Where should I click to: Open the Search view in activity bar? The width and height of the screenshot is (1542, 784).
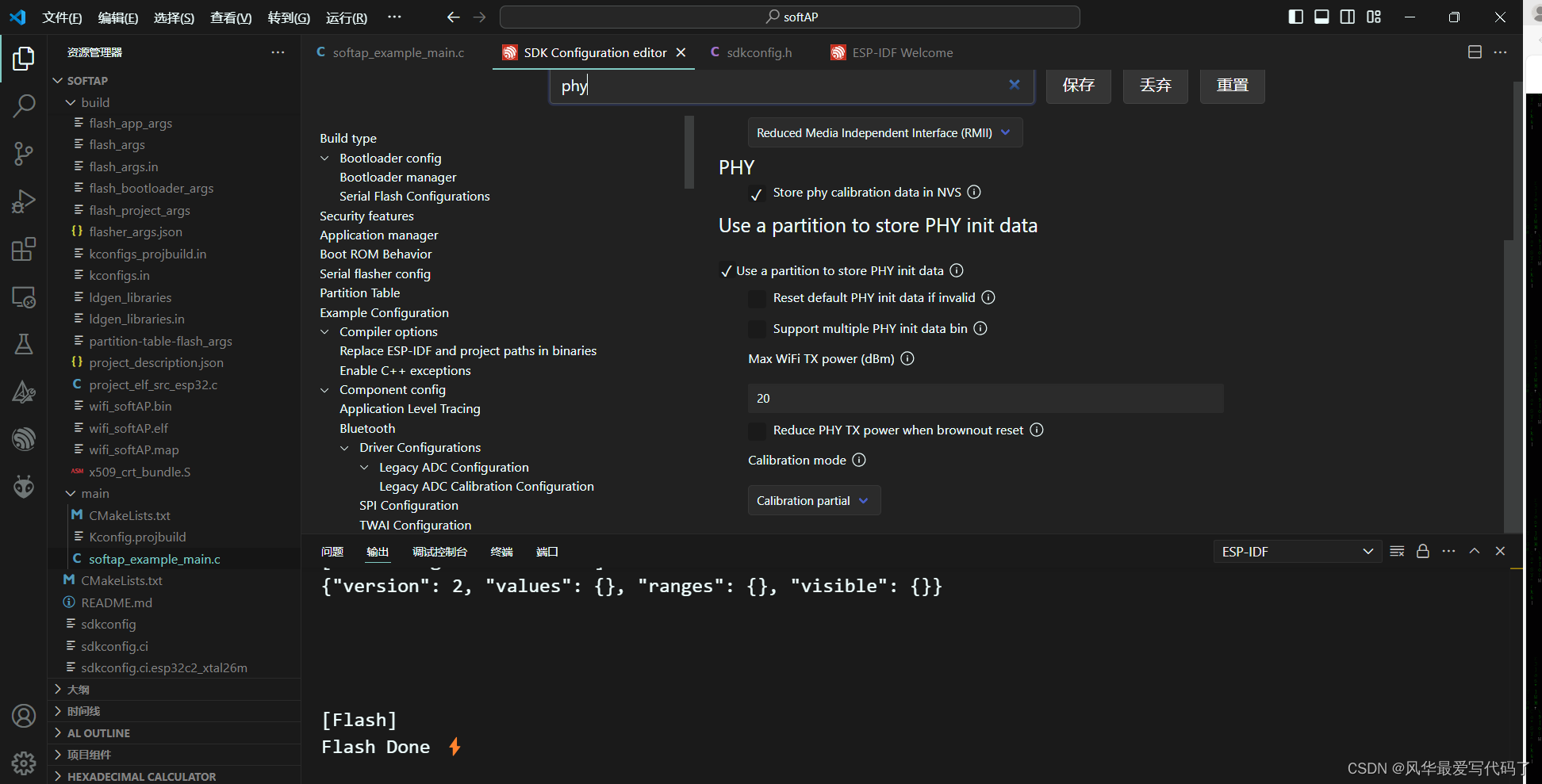[x=24, y=105]
